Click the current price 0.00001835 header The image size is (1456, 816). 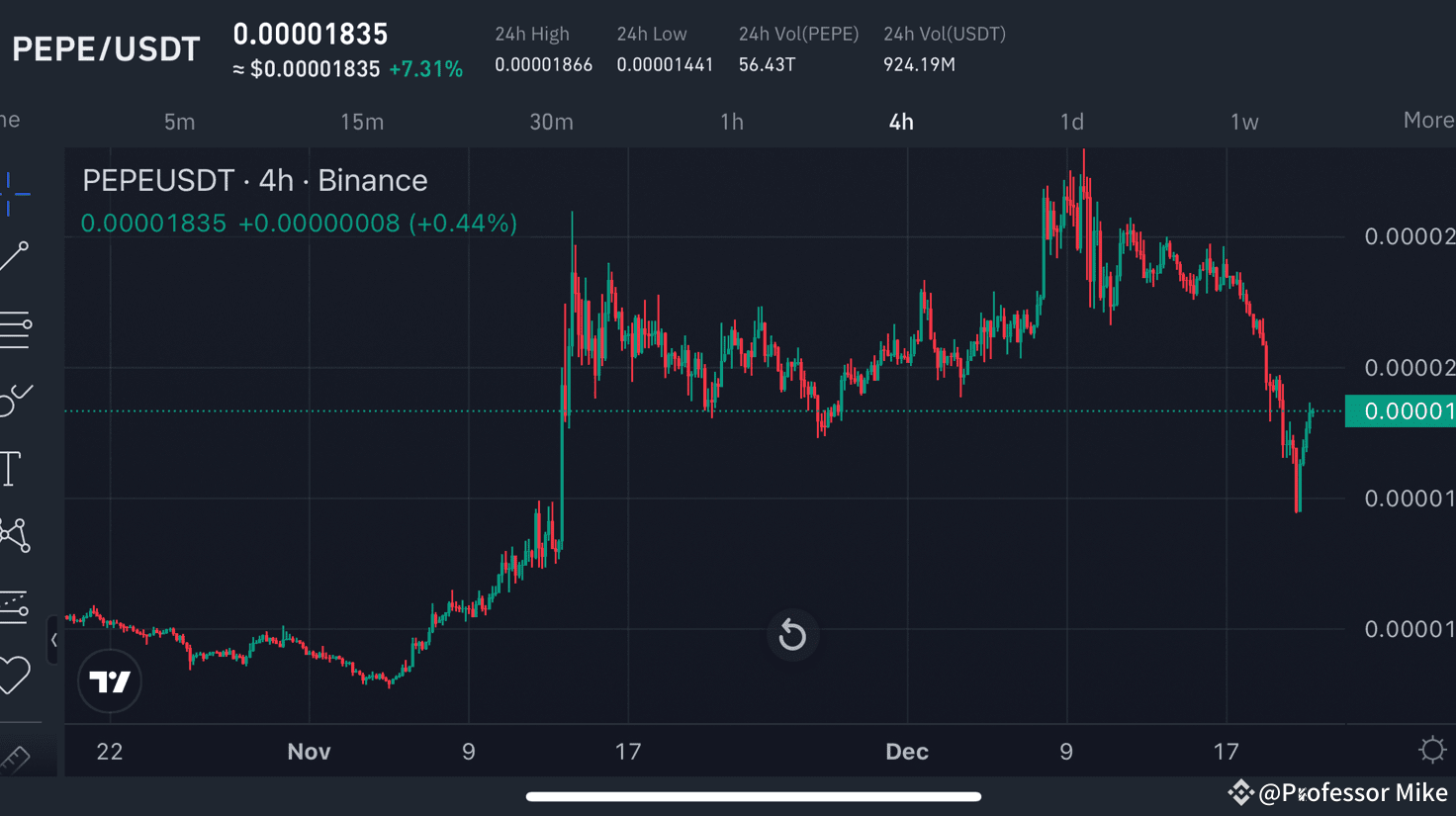311,34
